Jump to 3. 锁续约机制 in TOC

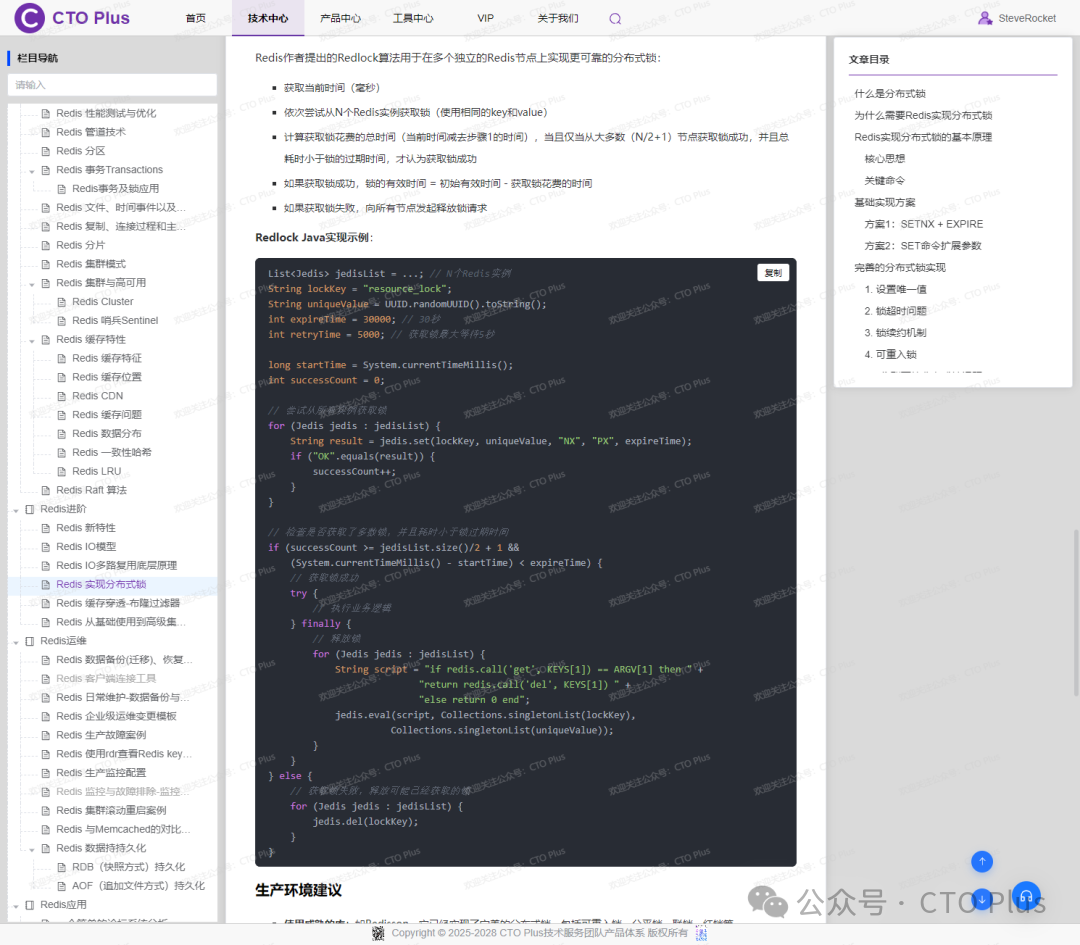pos(895,333)
